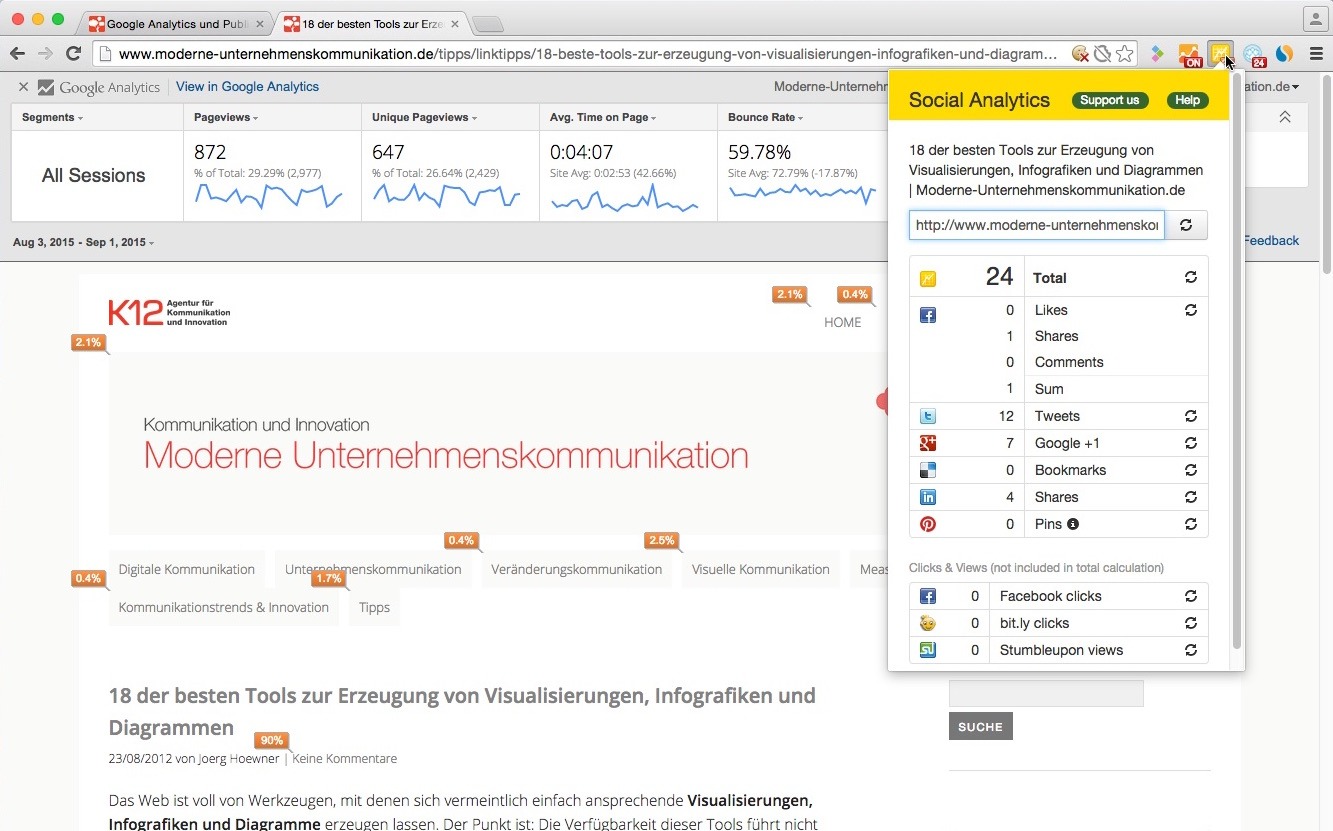Open the Bounce Rate dropdown

tap(766, 117)
